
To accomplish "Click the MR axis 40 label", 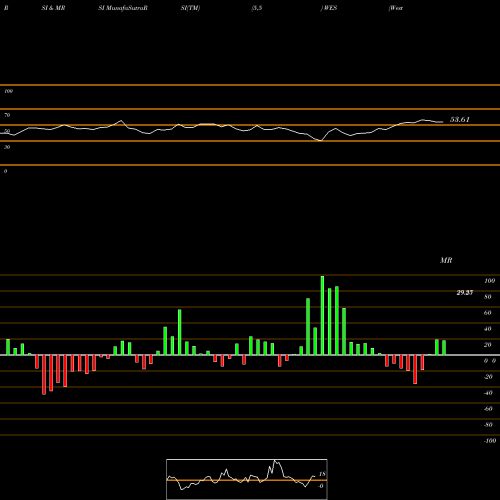I will [x=488, y=329].
